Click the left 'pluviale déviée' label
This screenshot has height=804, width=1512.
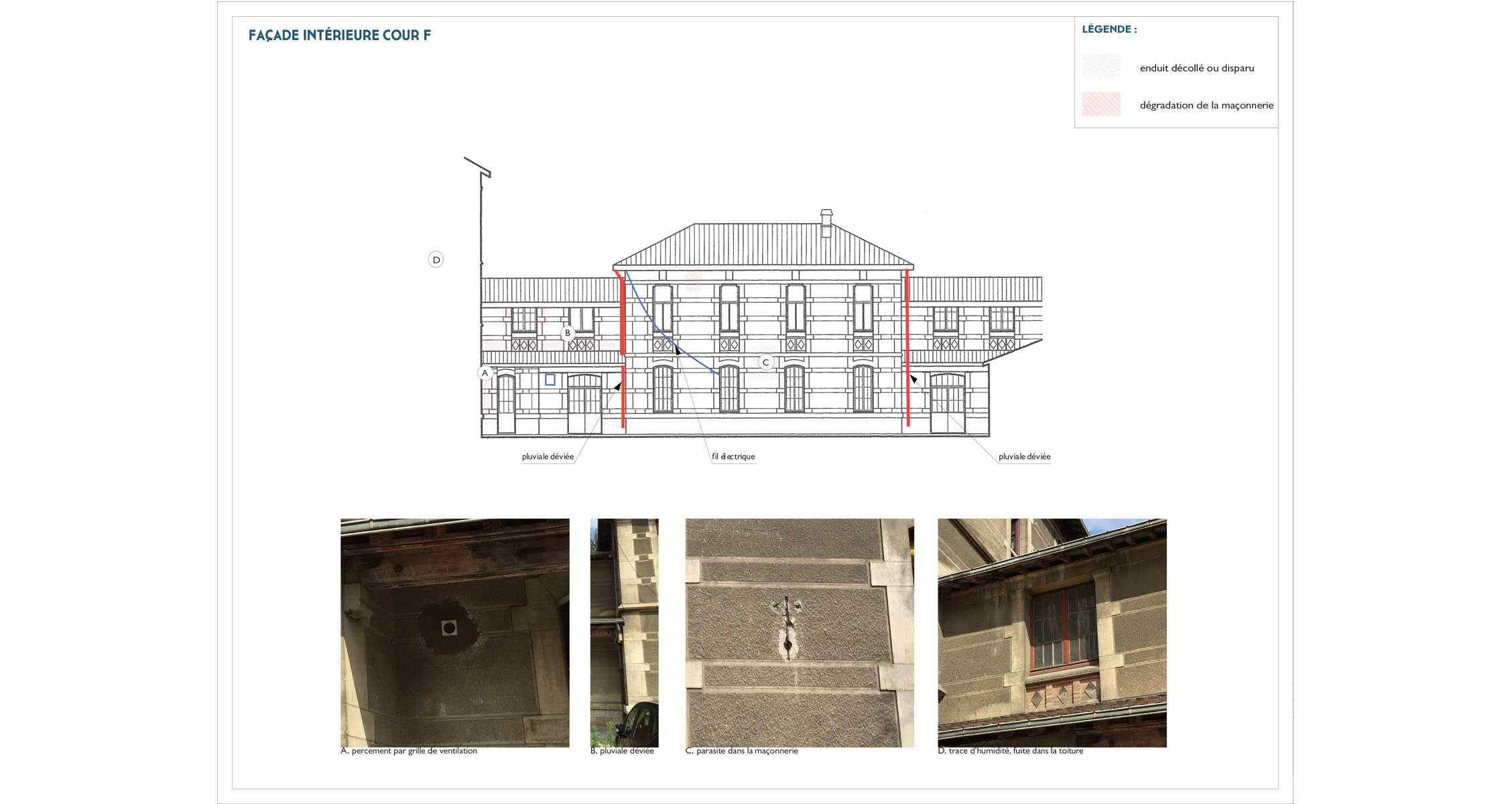coord(548,457)
